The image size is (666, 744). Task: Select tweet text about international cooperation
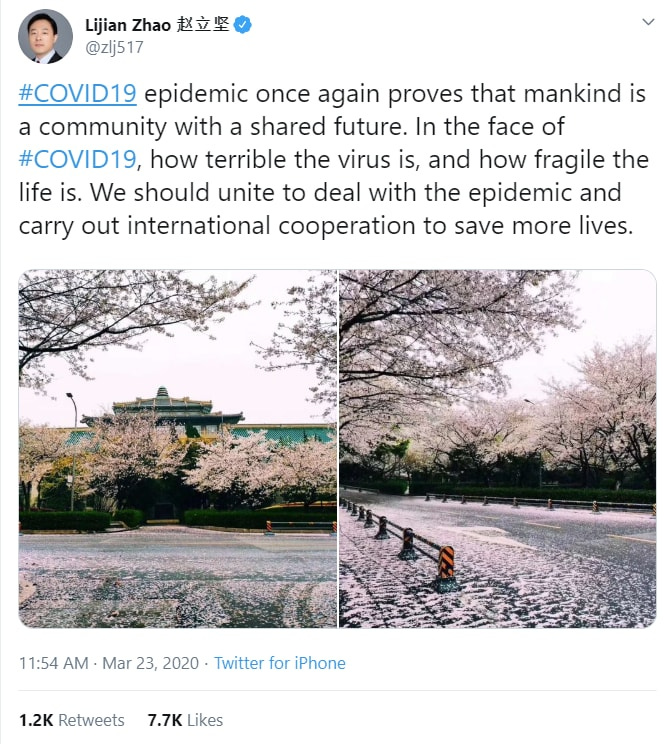click(326, 225)
